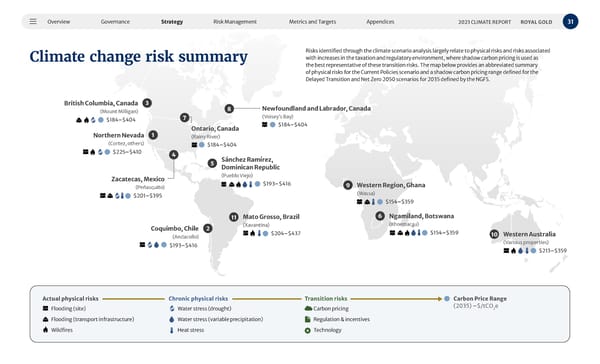Click the Carbon pricing cloud legend icon

tap(308, 309)
